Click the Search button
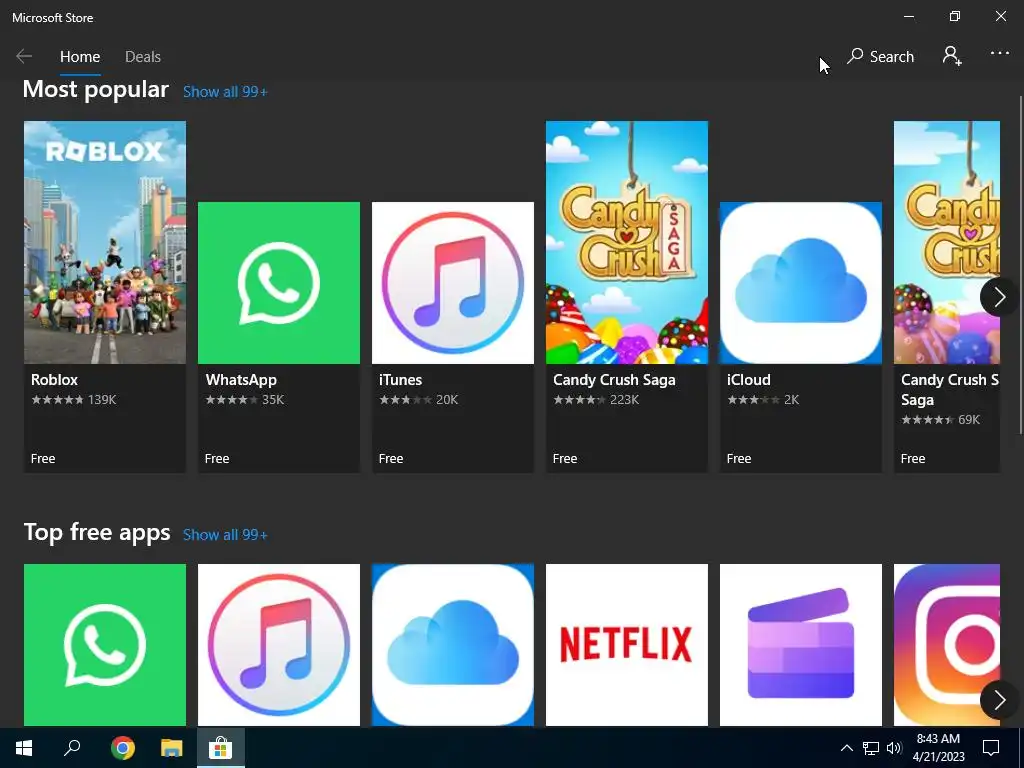This screenshot has width=1024, height=768. [x=880, y=57]
